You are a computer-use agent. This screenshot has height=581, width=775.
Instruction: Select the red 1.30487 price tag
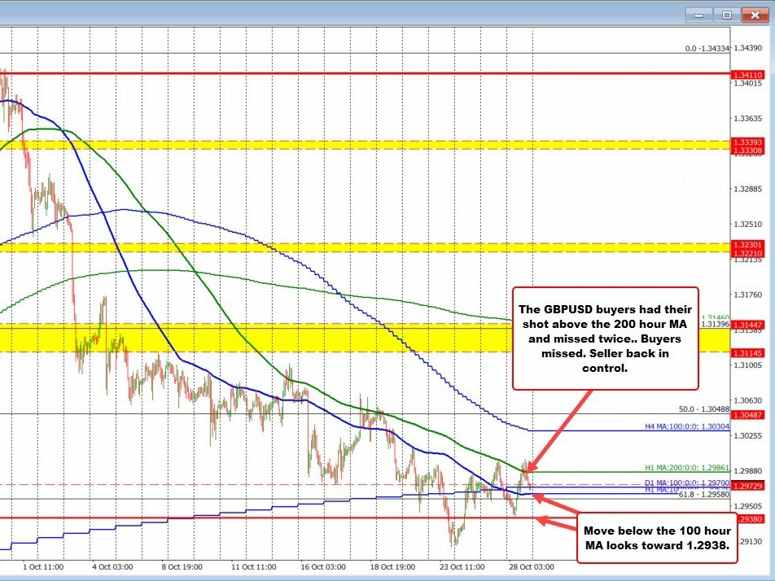coord(748,415)
